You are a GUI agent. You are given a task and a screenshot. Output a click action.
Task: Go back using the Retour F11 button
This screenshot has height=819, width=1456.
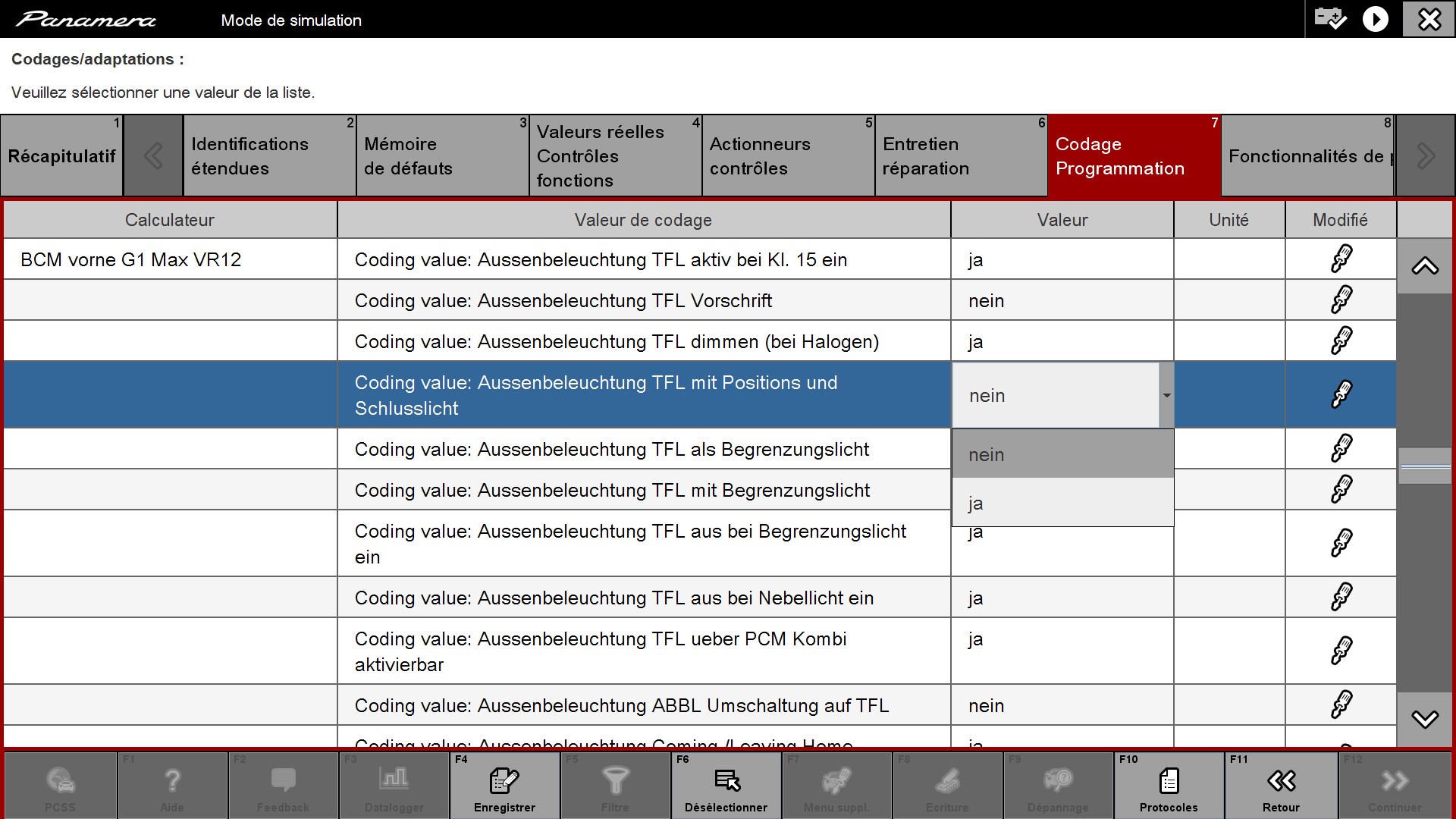point(1281,785)
